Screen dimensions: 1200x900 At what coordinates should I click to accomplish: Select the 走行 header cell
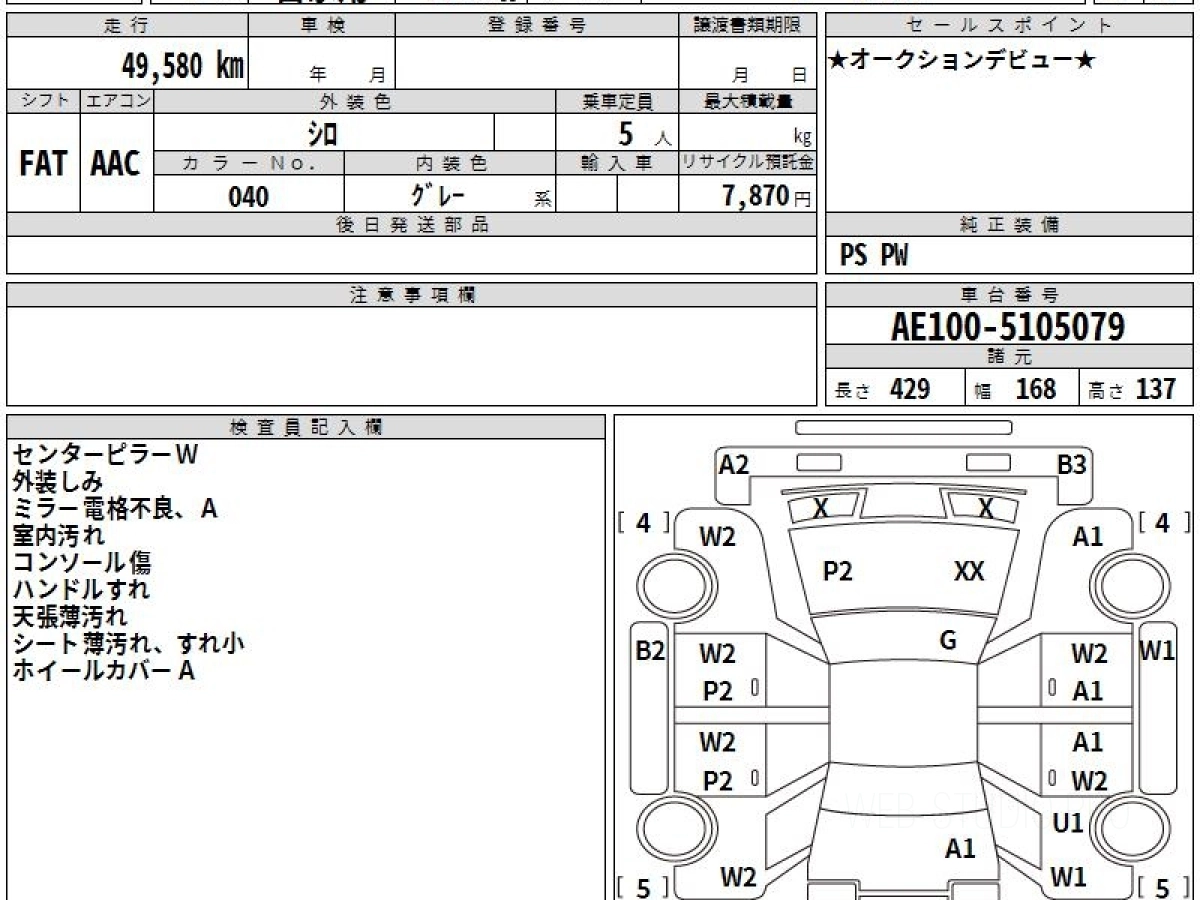[127, 26]
